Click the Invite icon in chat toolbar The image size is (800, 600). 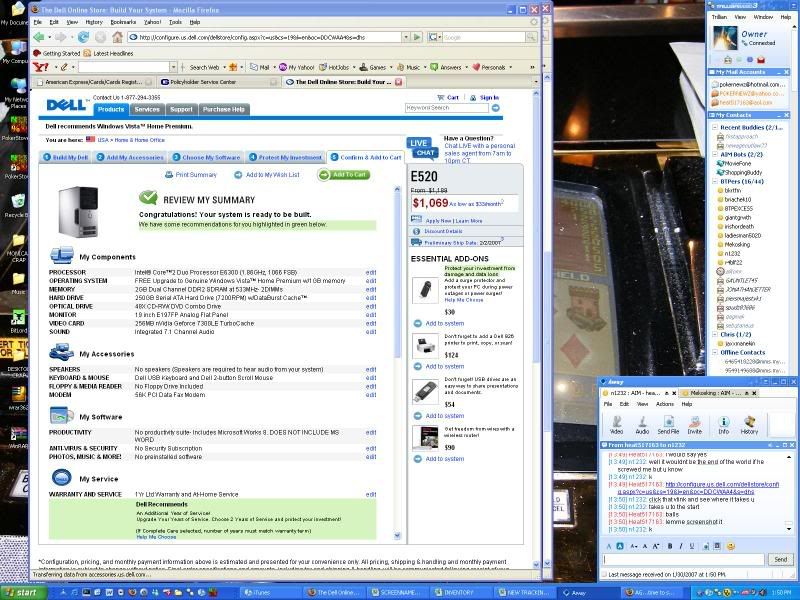pos(695,424)
